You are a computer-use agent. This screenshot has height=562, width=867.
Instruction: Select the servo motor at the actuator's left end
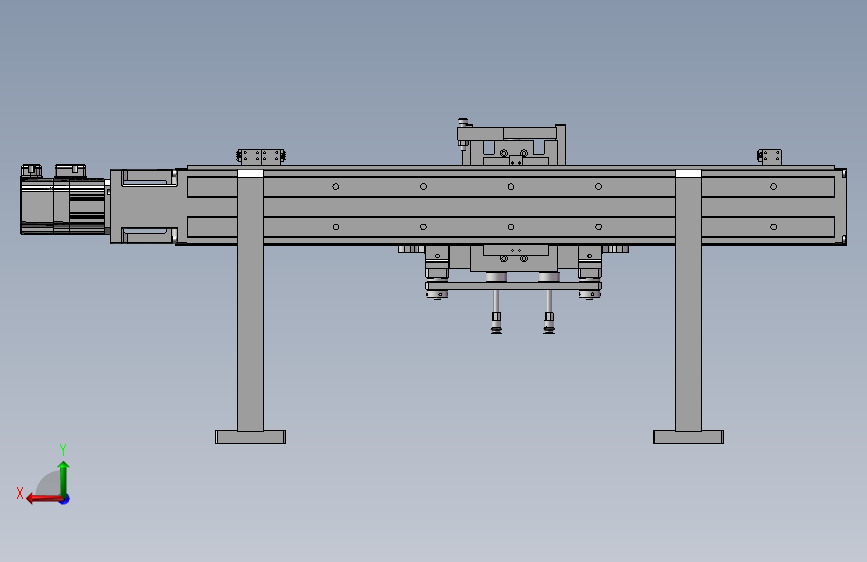tap(63, 199)
